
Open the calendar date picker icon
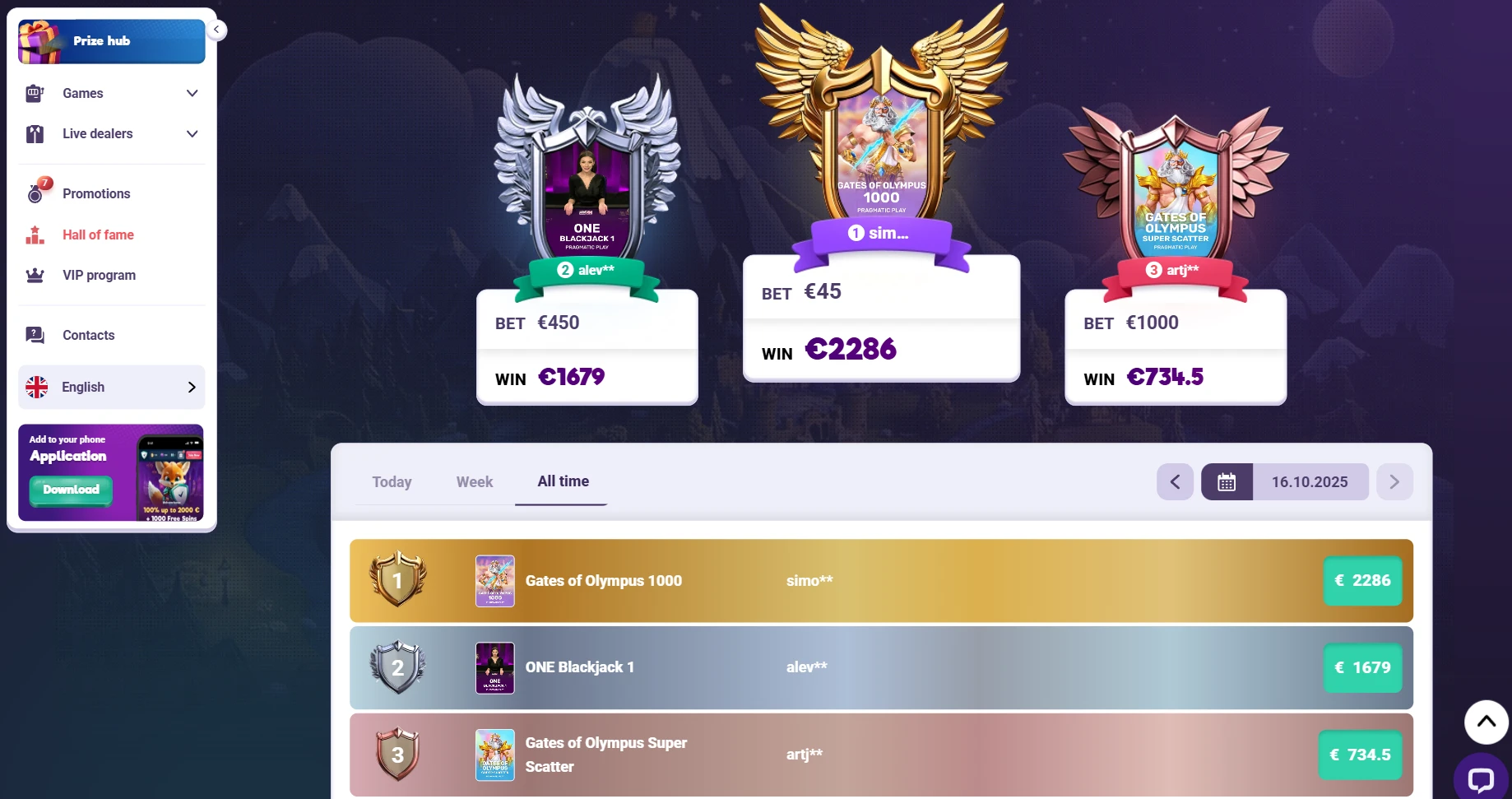pyautogui.click(x=1227, y=482)
